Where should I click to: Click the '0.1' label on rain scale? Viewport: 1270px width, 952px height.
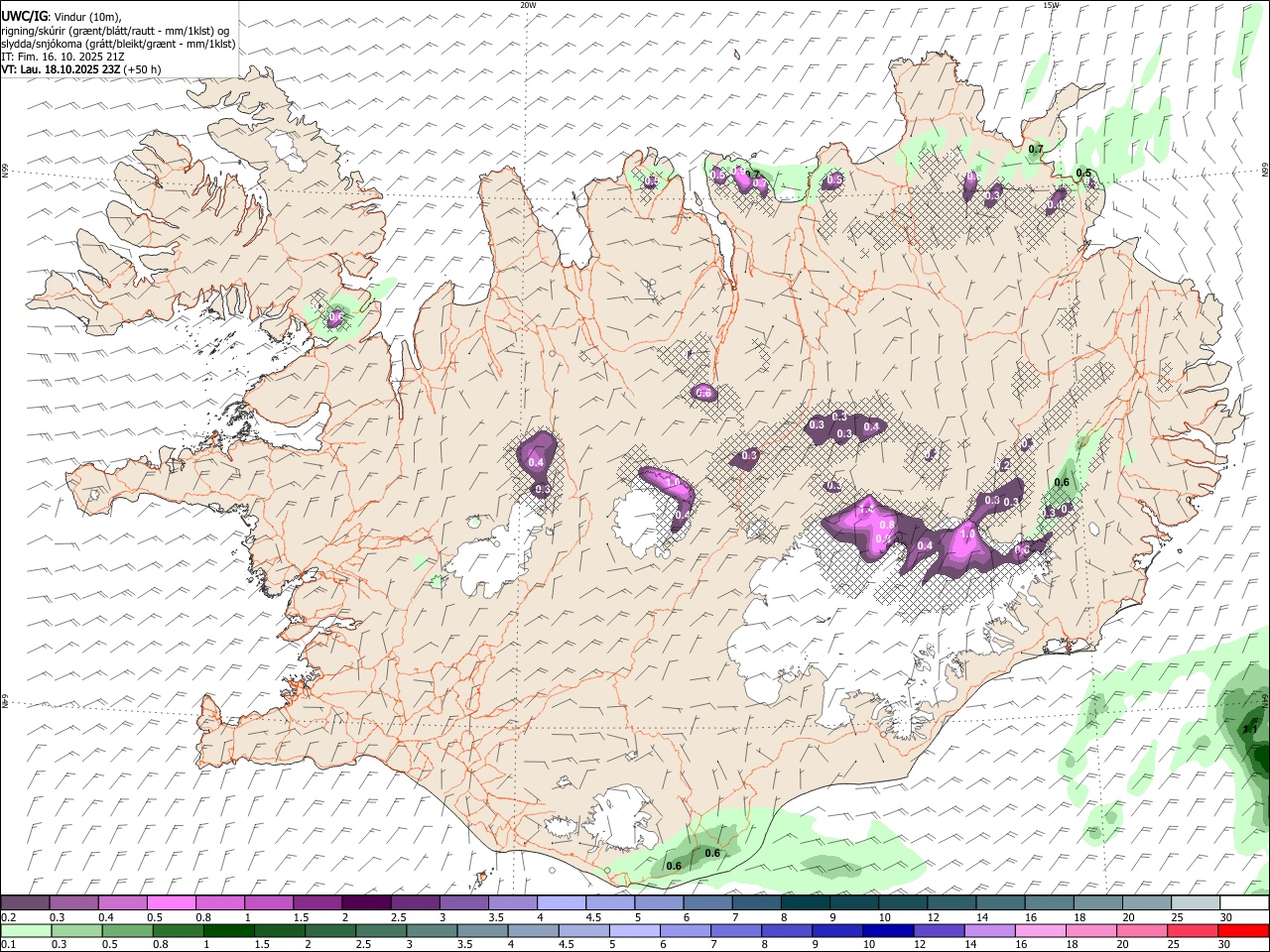point(8,945)
